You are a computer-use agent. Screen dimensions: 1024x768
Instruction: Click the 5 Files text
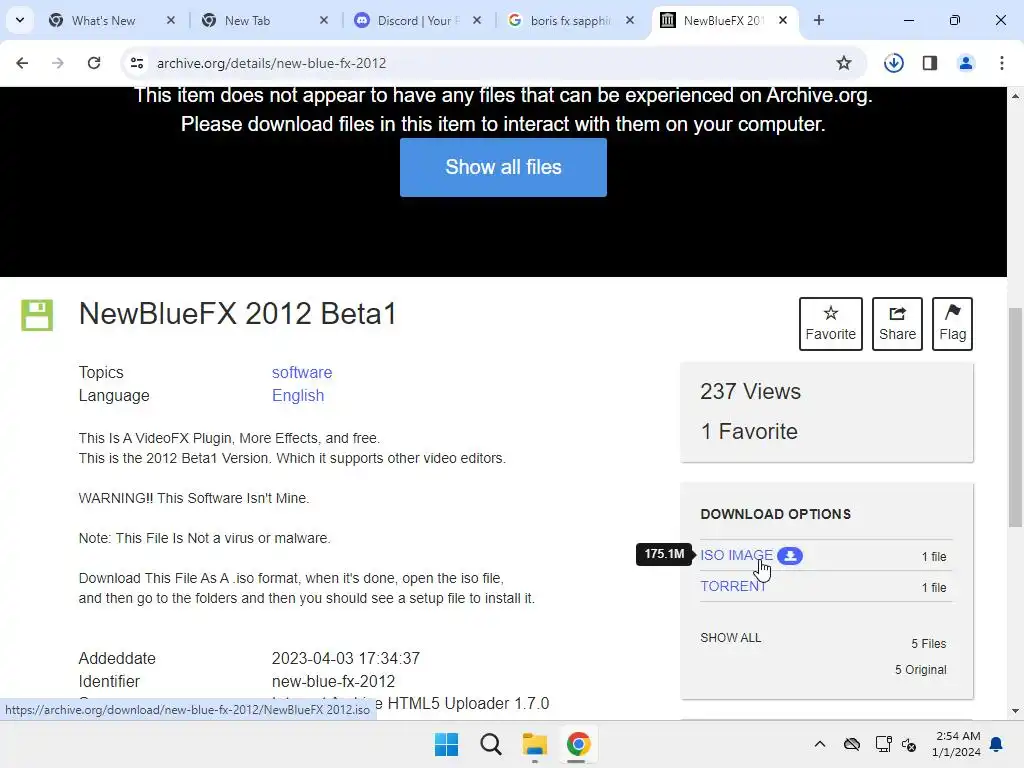coord(929,643)
